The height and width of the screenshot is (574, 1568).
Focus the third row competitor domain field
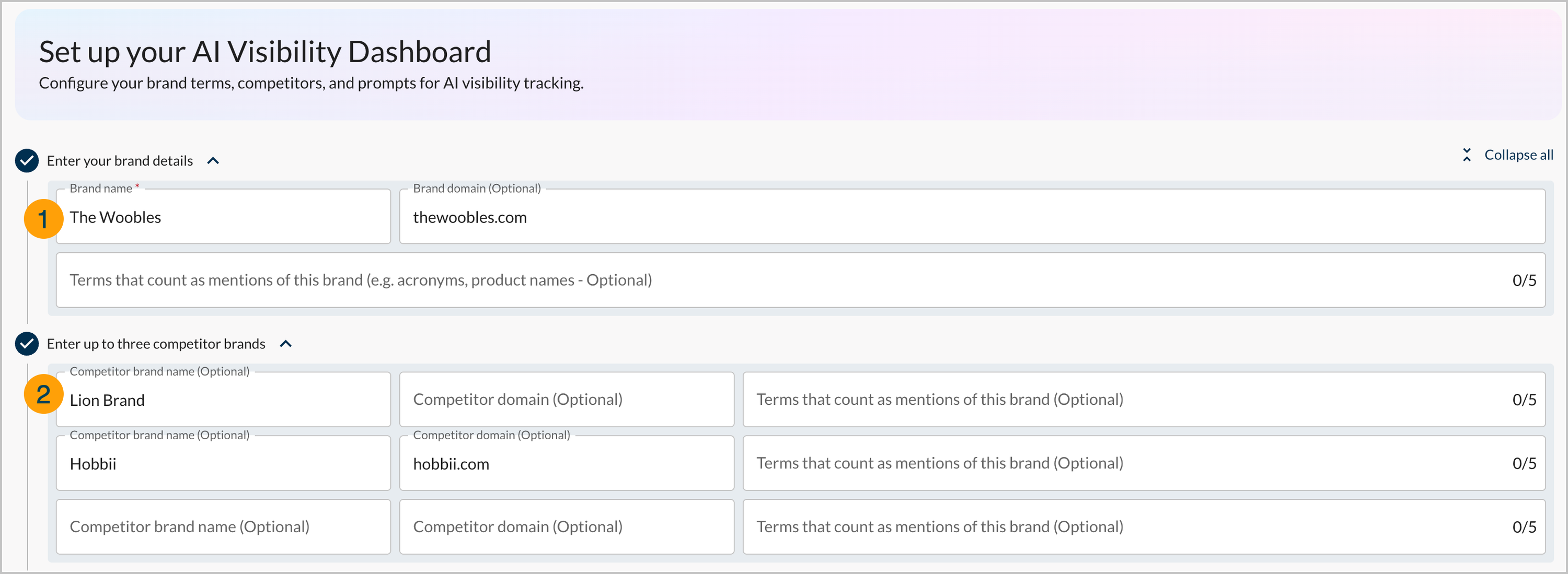tap(567, 526)
